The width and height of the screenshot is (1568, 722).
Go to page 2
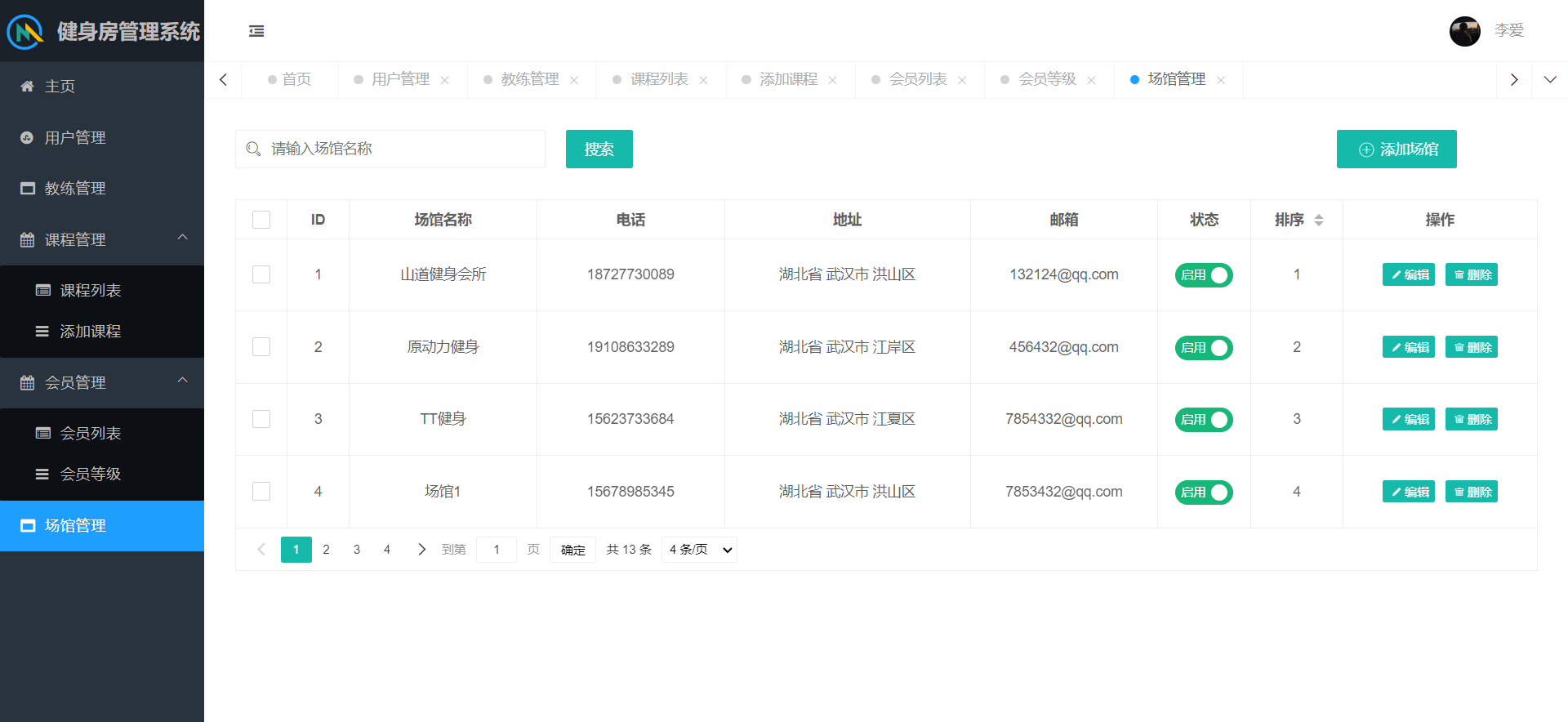(x=327, y=550)
